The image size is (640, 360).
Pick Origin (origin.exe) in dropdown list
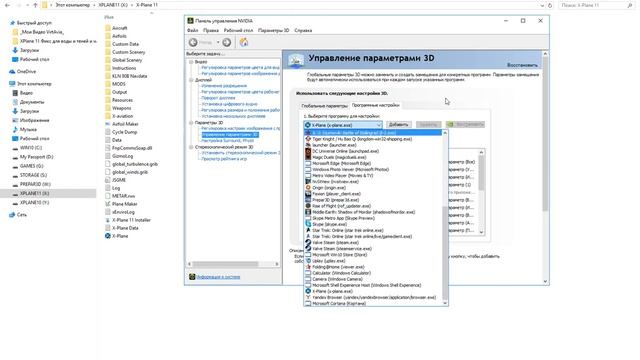[x=329, y=188]
